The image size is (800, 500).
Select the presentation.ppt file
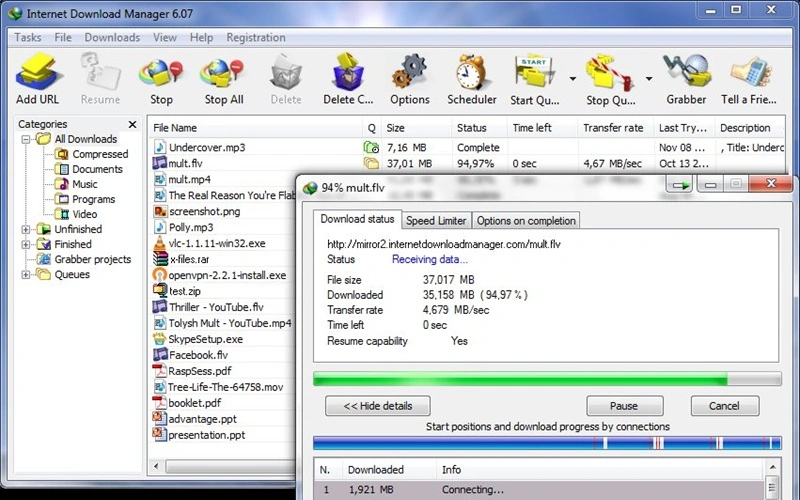207,435
